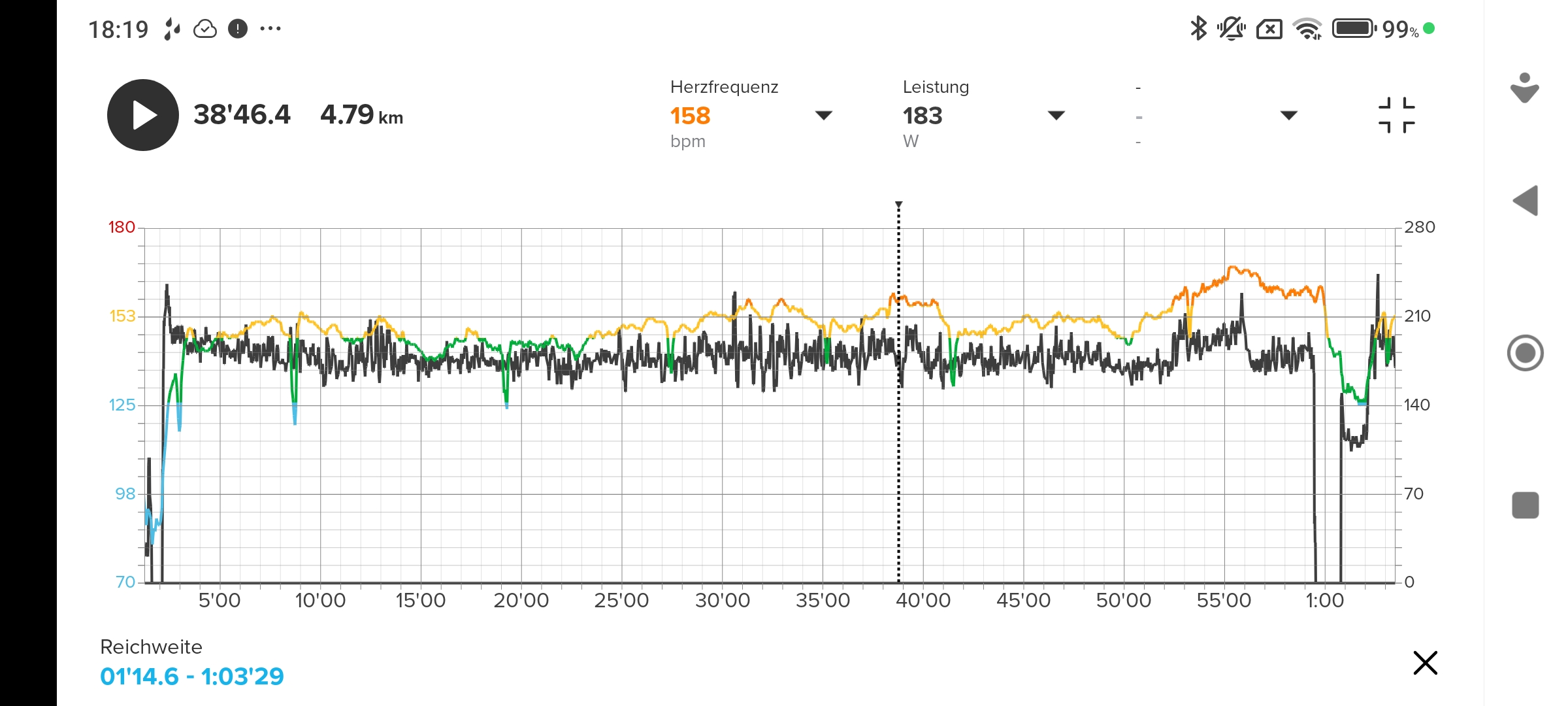Image resolution: width=1568 pixels, height=706 pixels.
Task: Tap the 10'00 time axis label
Action: [x=320, y=601]
